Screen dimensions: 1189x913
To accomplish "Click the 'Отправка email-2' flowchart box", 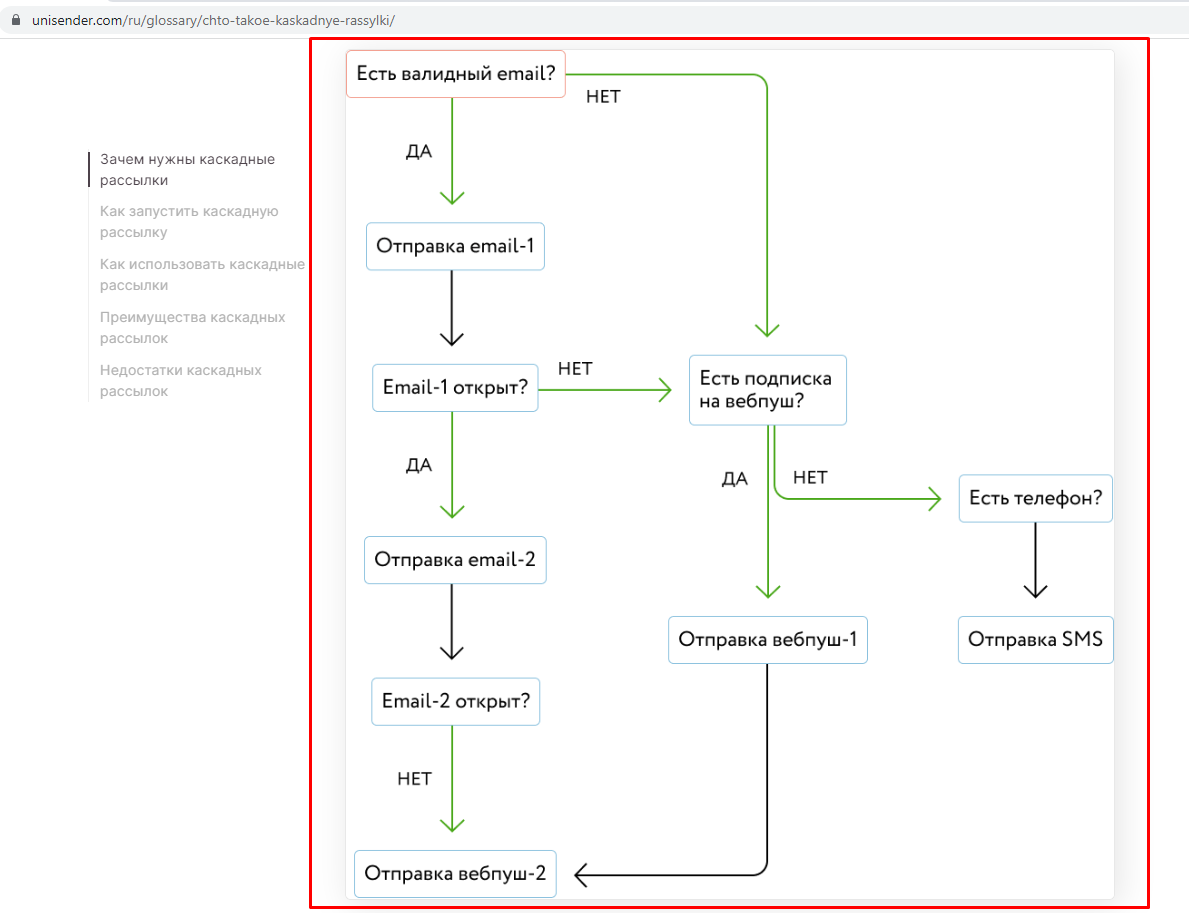I will [455, 560].
